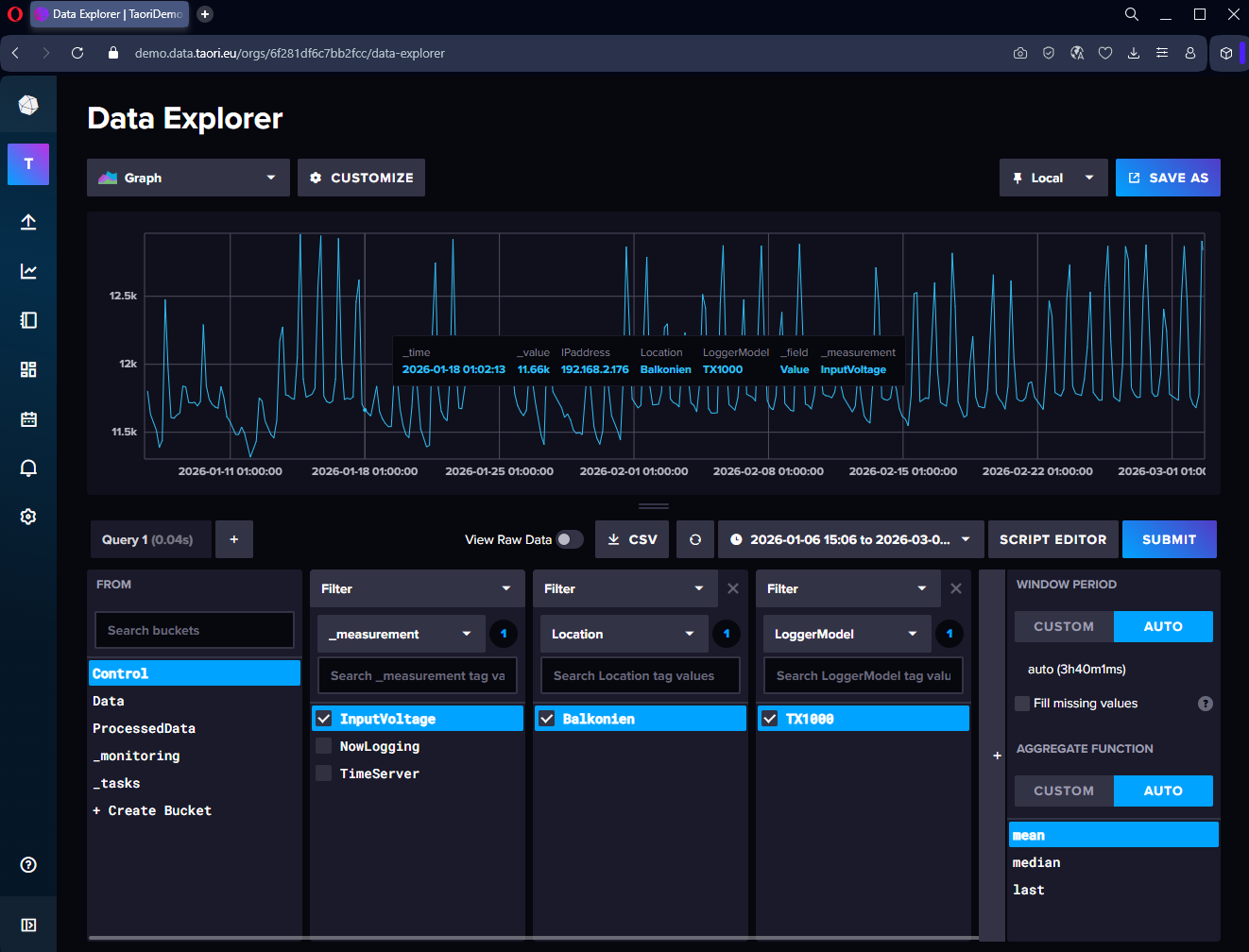Open Alerts bell icon in sidebar
This screenshot has height=952, width=1249.
(28, 467)
